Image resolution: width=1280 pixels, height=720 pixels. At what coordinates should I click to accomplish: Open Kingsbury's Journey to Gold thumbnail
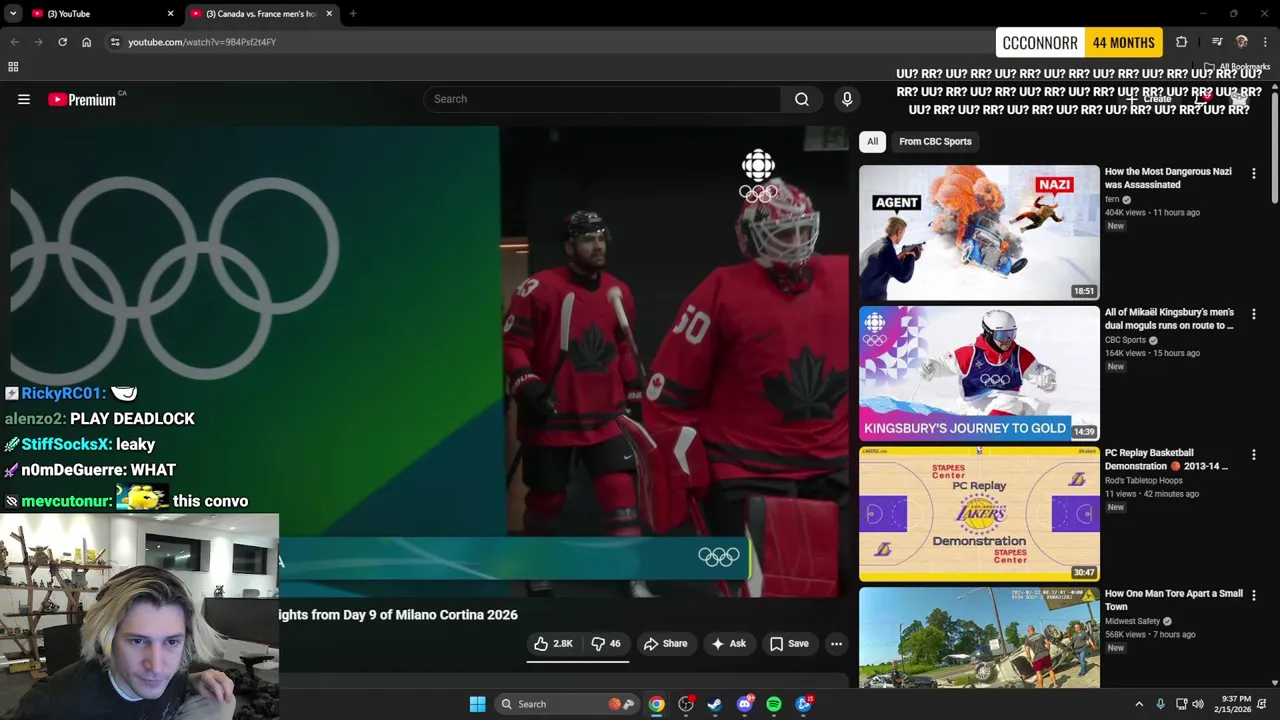click(979, 373)
